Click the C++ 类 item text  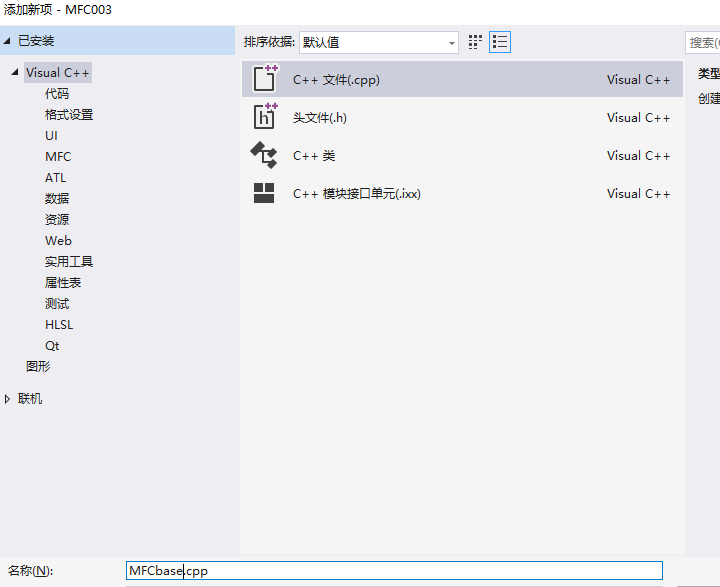(314, 156)
